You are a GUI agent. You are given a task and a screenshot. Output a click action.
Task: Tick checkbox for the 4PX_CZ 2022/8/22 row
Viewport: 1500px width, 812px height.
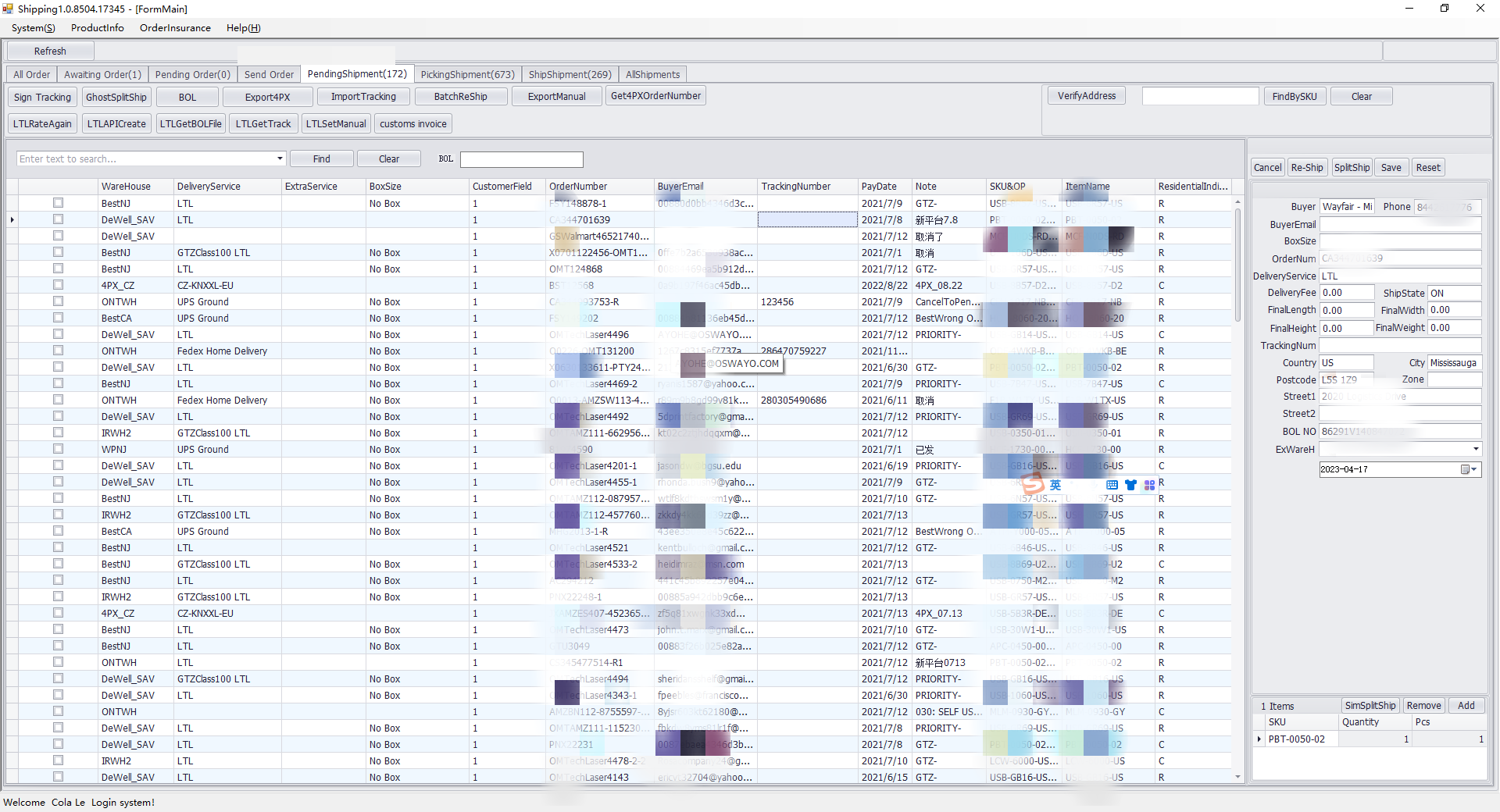coord(58,285)
